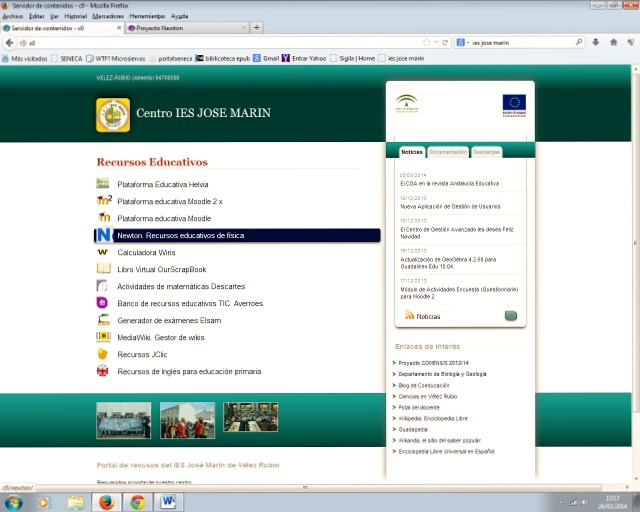640x512 pixels.
Task: Open the Proyecto COMENIUS 2012/14 link
Action: 433,363
